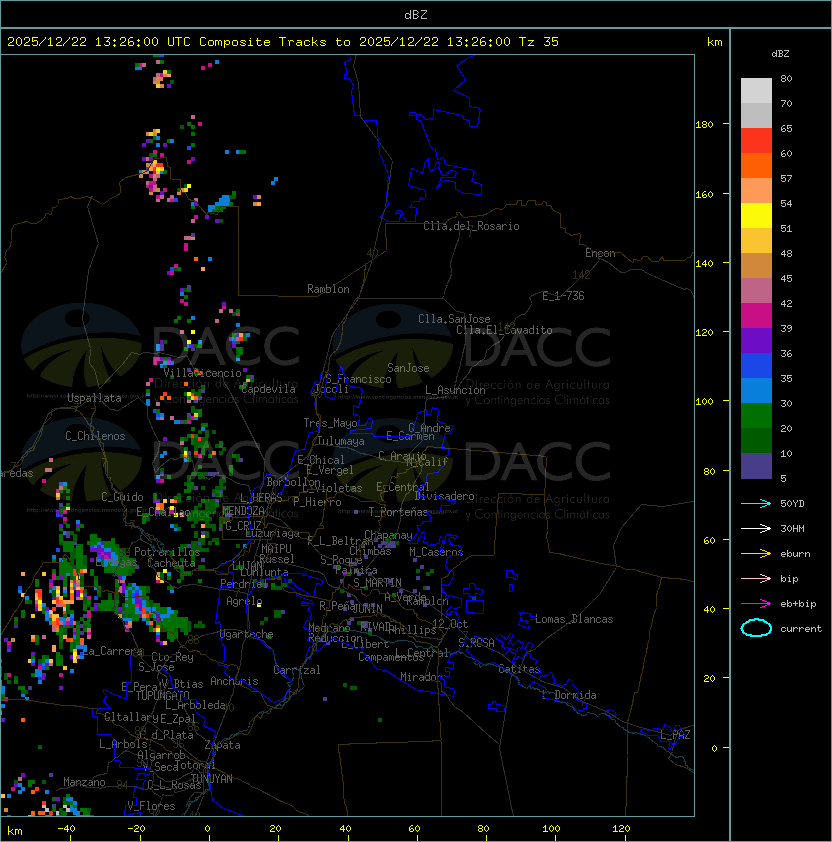Click the 'S_ROSA' map label
Viewport: 832px width, 842px height.
[x=476, y=643]
